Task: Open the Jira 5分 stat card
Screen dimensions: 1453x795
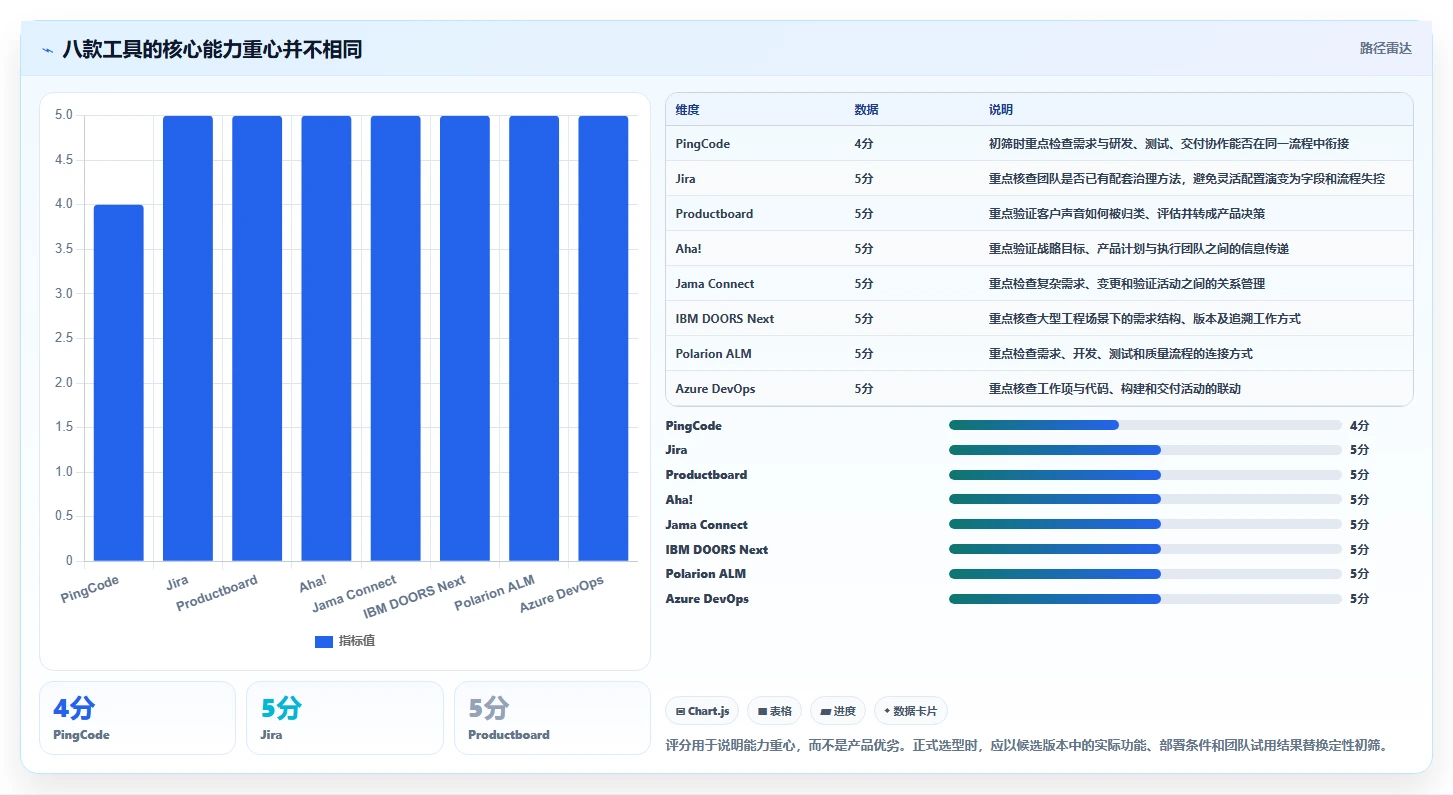Action: (x=344, y=718)
